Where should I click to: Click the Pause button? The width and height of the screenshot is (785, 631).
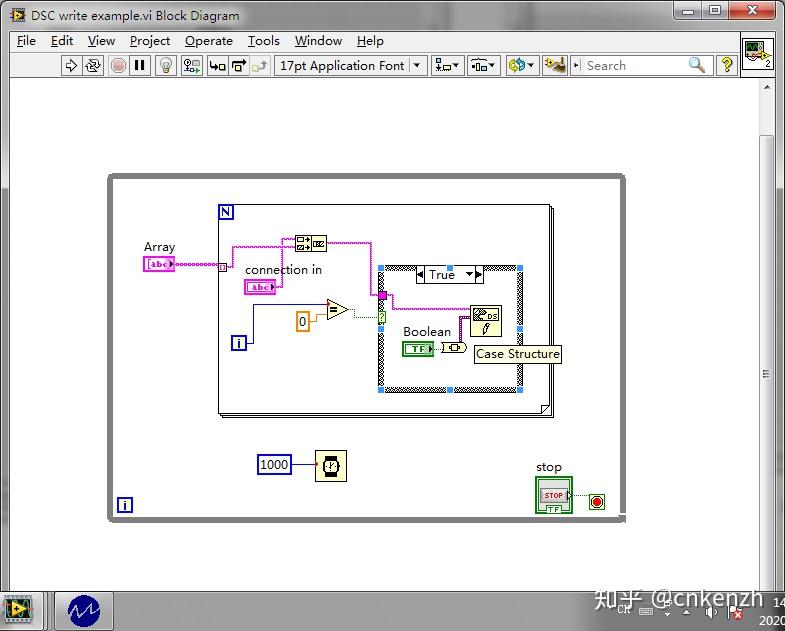point(140,66)
